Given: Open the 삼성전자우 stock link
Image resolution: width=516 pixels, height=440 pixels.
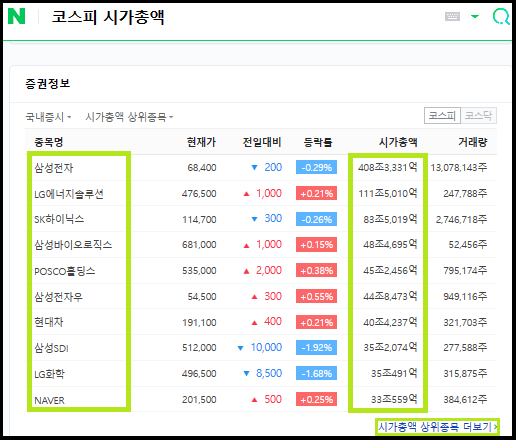Looking at the screenshot, I should [58, 297].
